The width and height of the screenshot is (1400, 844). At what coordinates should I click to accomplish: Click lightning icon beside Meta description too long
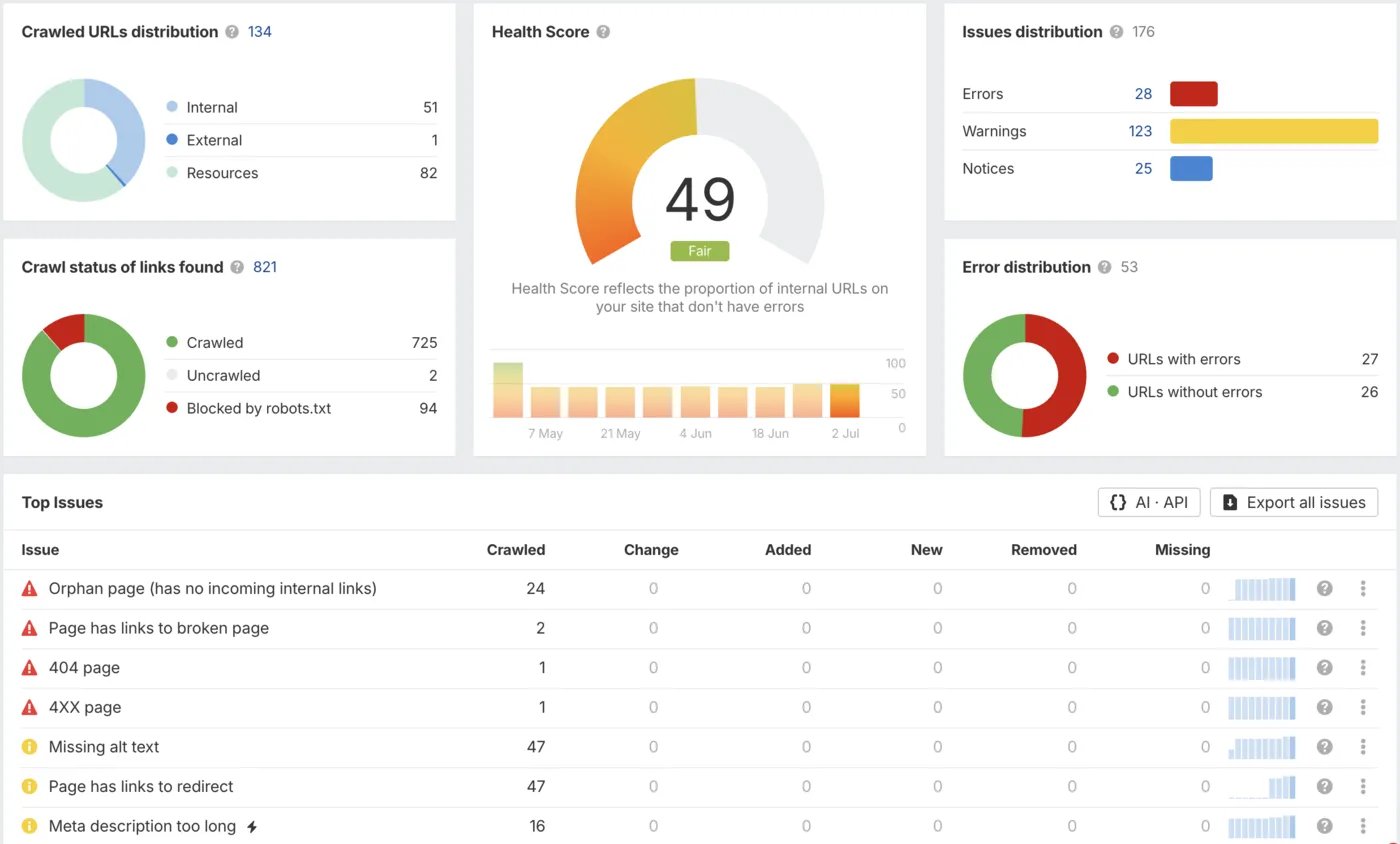click(x=252, y=826)
